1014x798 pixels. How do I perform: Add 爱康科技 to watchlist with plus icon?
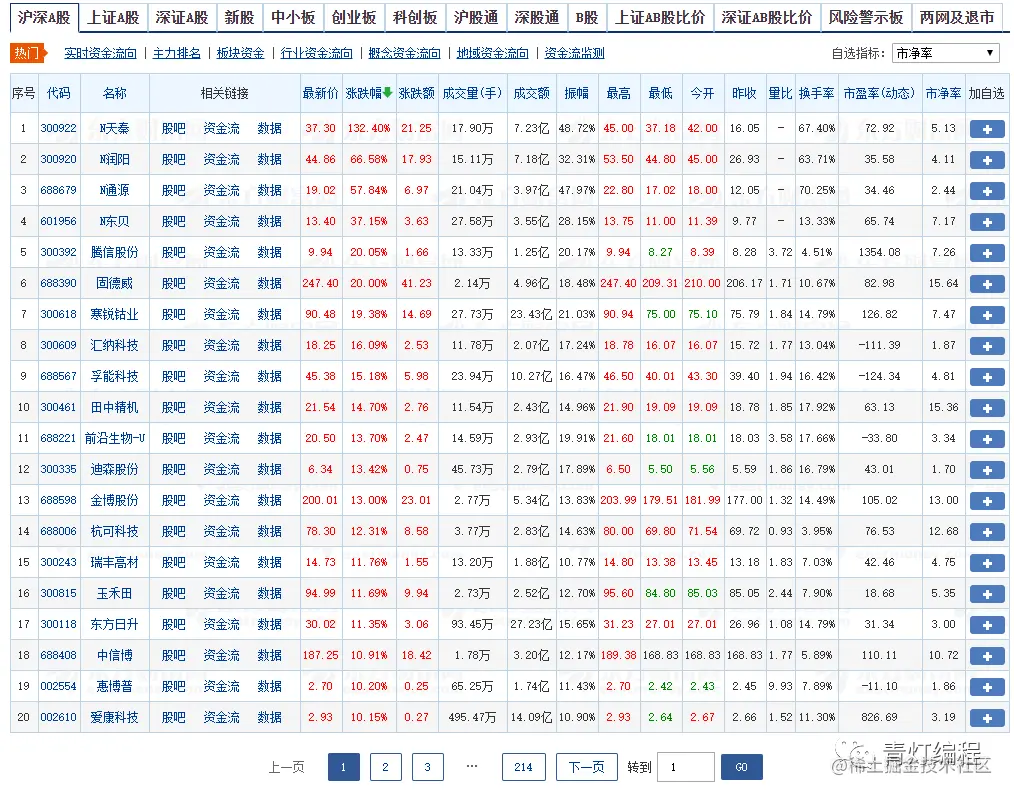pyautogui.click(x=987, y=717)
